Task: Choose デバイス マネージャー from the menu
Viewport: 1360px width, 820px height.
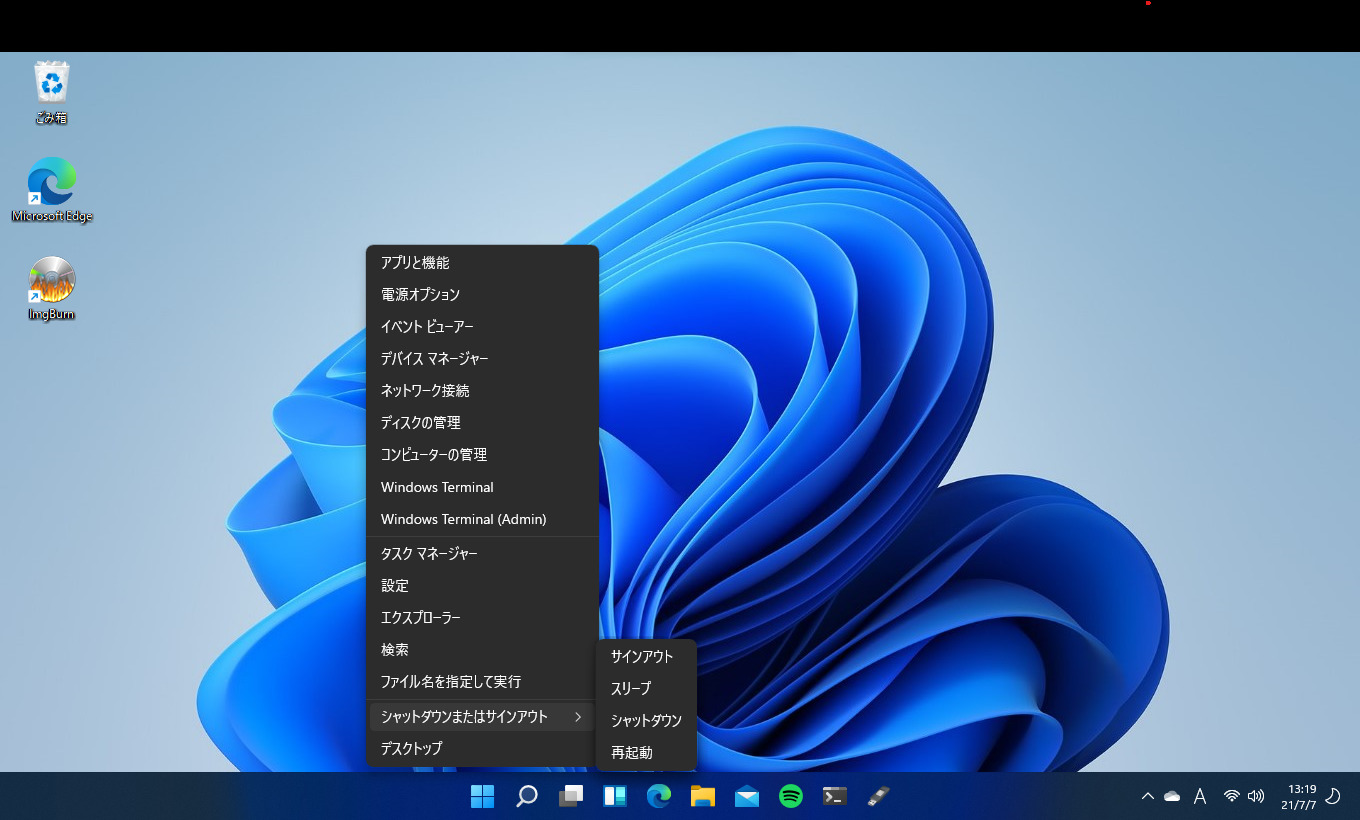Action: tap(434, 358)
